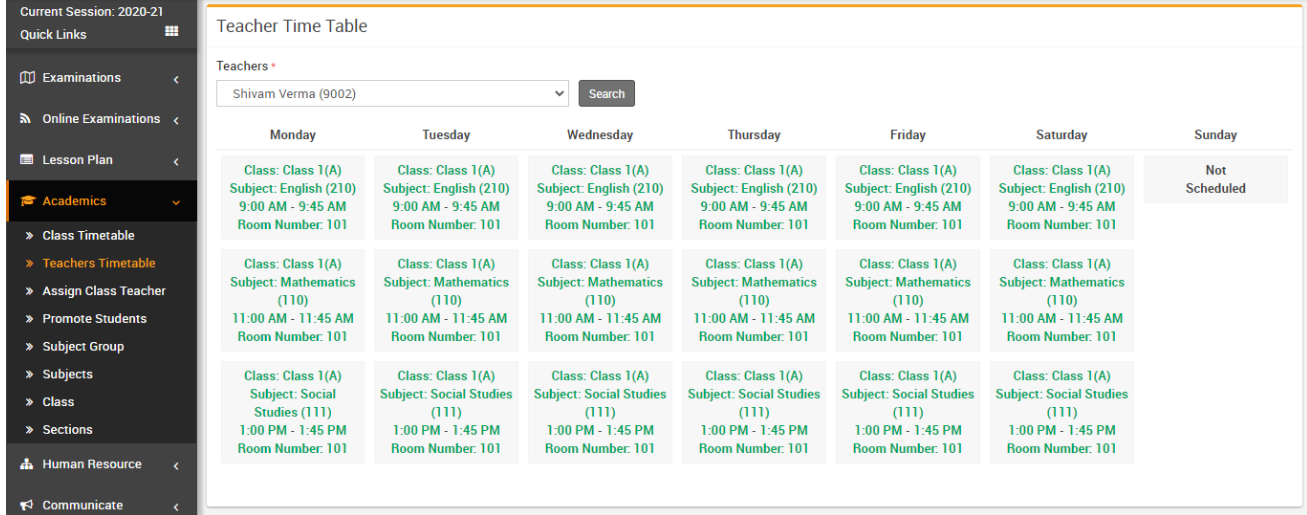Image resolution: width=1307 pixels, height=515 pixels.
Task: Click the Online Examinations feed icon
Action: (27, 119)
